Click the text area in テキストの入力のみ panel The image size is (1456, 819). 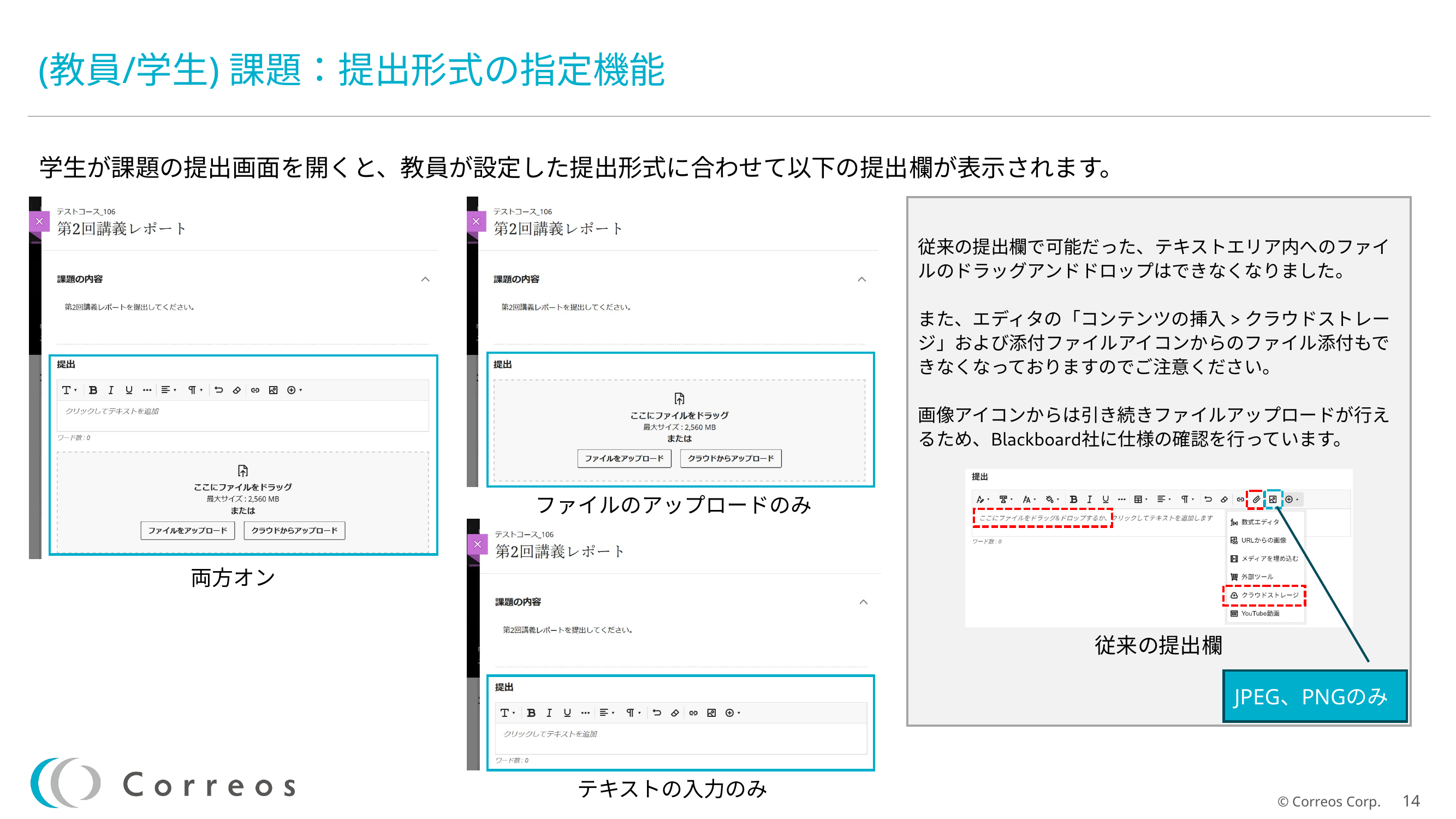pyautogui.click(x=681, y=738)
